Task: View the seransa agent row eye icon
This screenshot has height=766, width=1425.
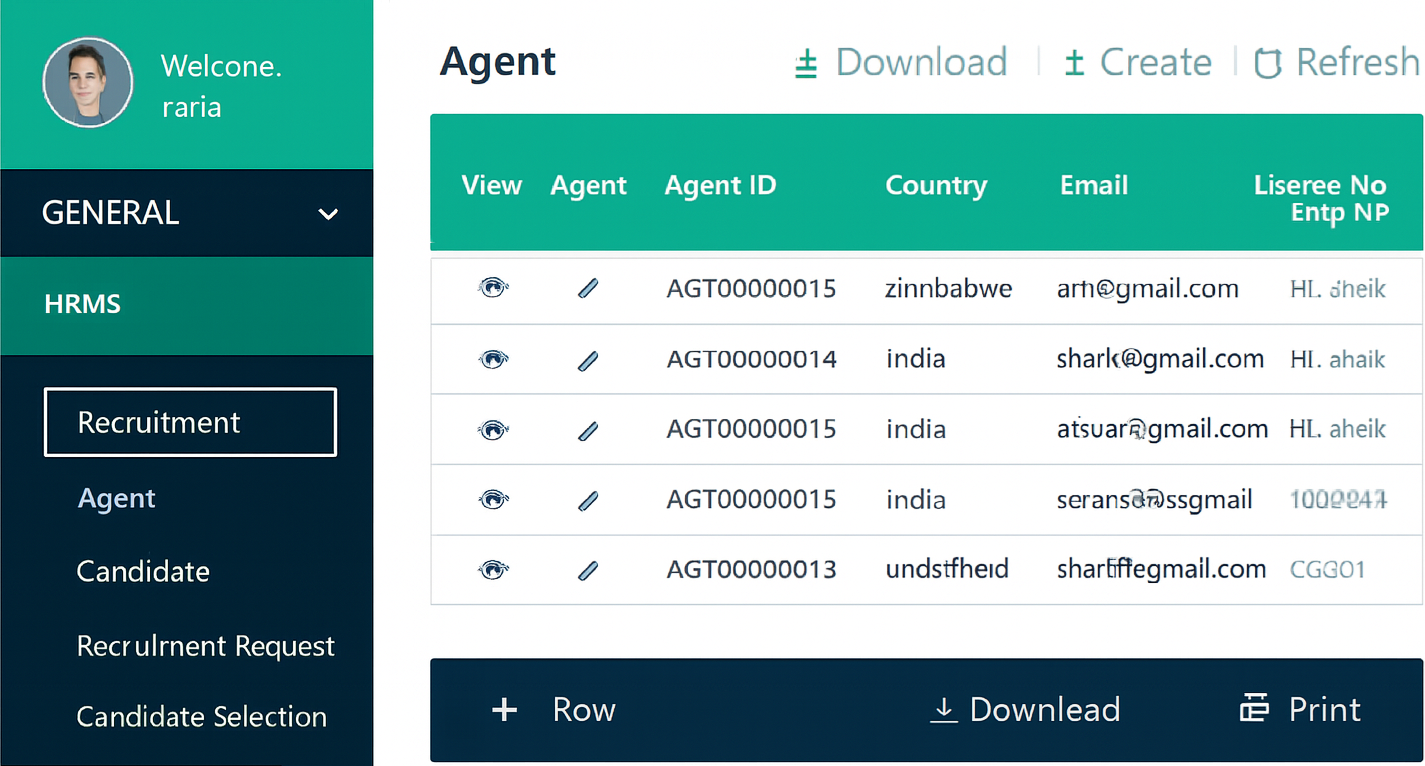Action: point(493,499)
